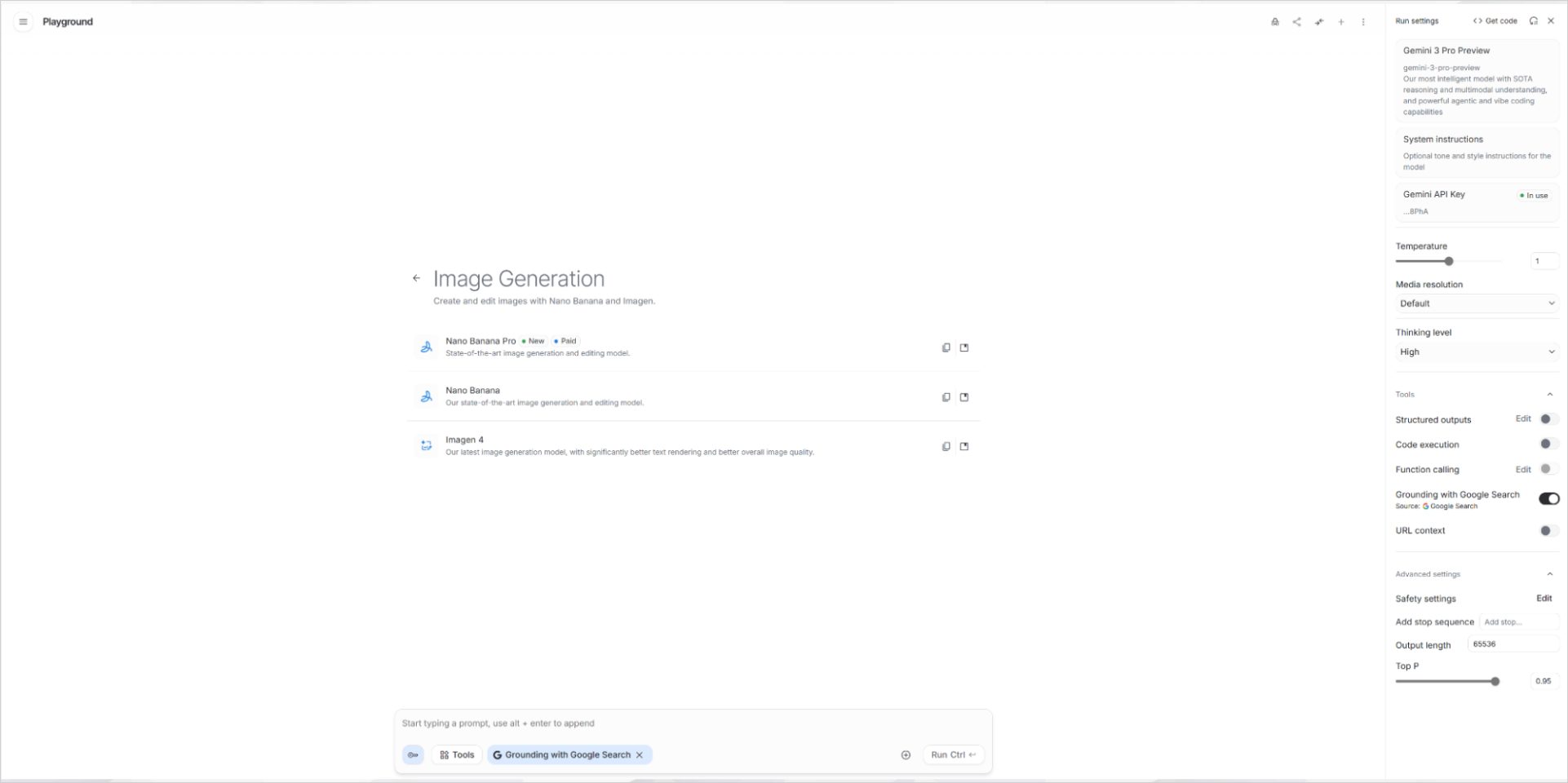This screenshot has width=1568, height=783.
Task: Share the current playground session
Action: tap(1296, 22)
